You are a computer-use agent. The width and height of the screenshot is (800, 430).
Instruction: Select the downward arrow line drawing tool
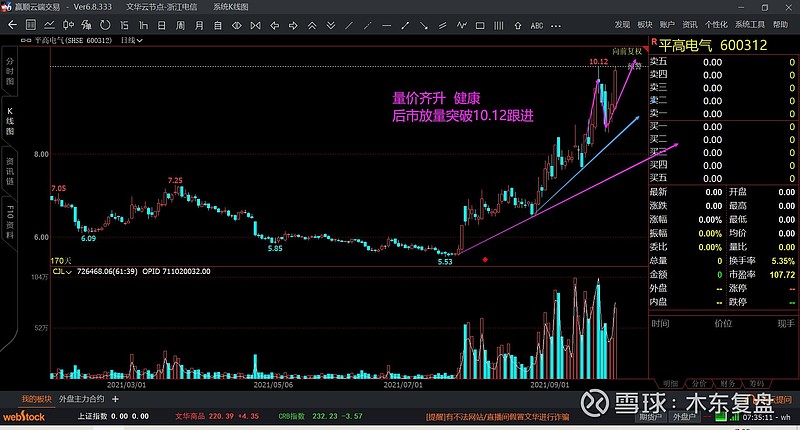(424, 25)
